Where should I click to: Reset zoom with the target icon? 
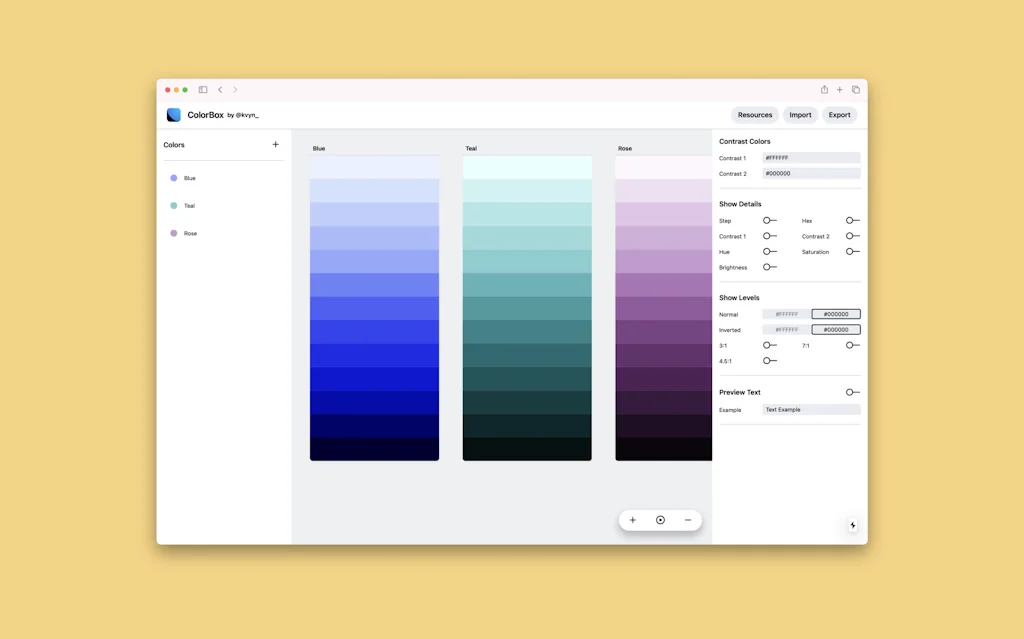click(x=660, y=520)
